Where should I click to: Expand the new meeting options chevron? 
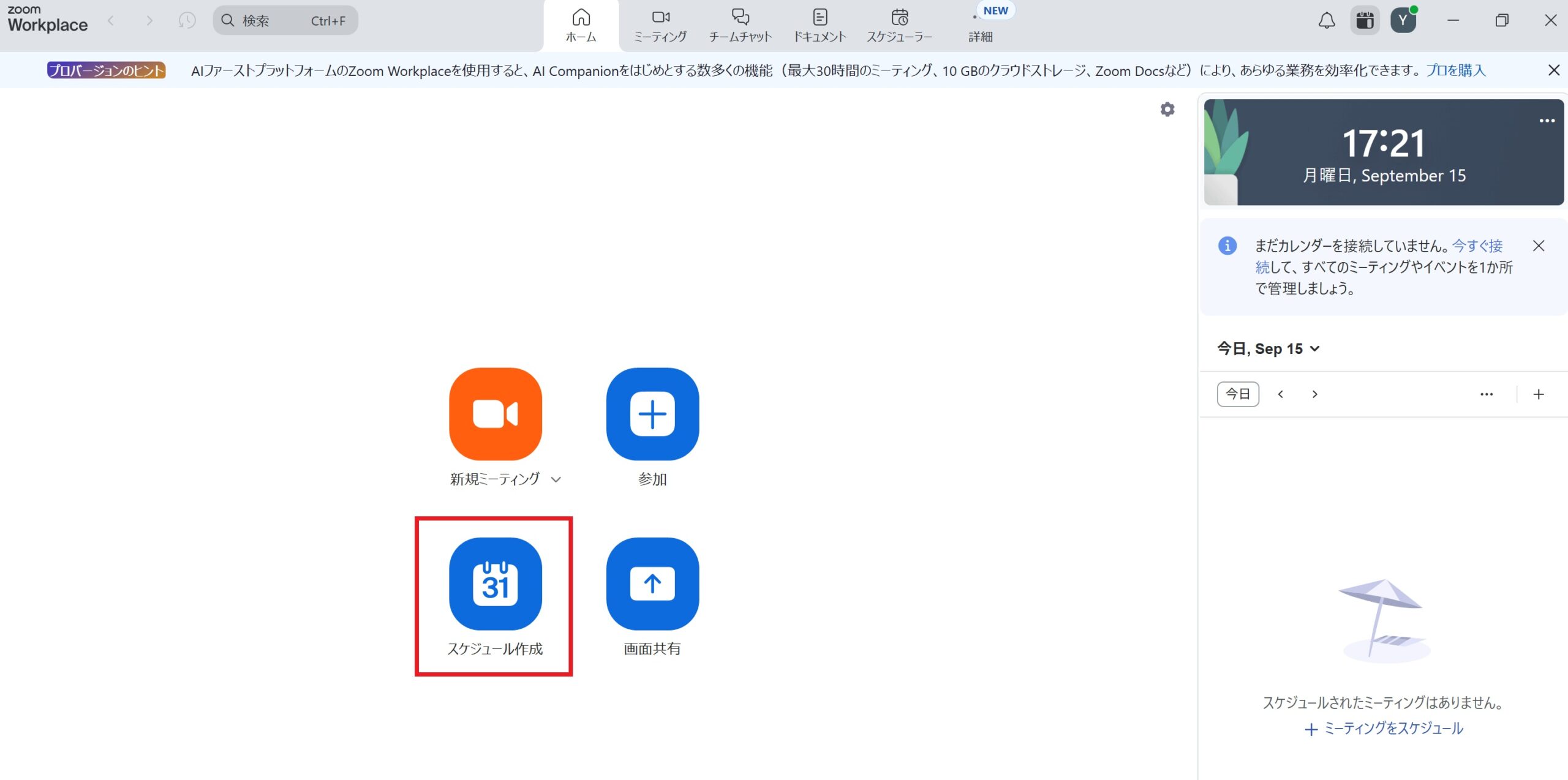[556, 479]
